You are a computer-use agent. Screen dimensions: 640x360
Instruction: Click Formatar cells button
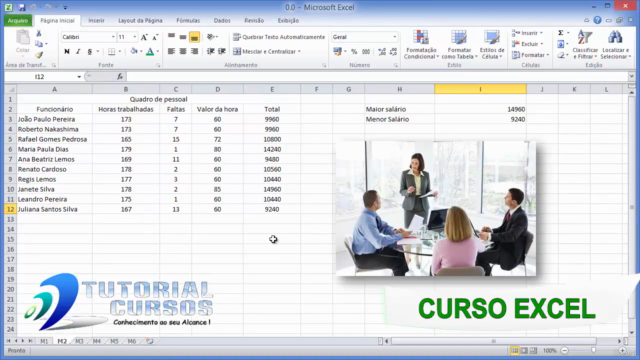pos(529,55)
